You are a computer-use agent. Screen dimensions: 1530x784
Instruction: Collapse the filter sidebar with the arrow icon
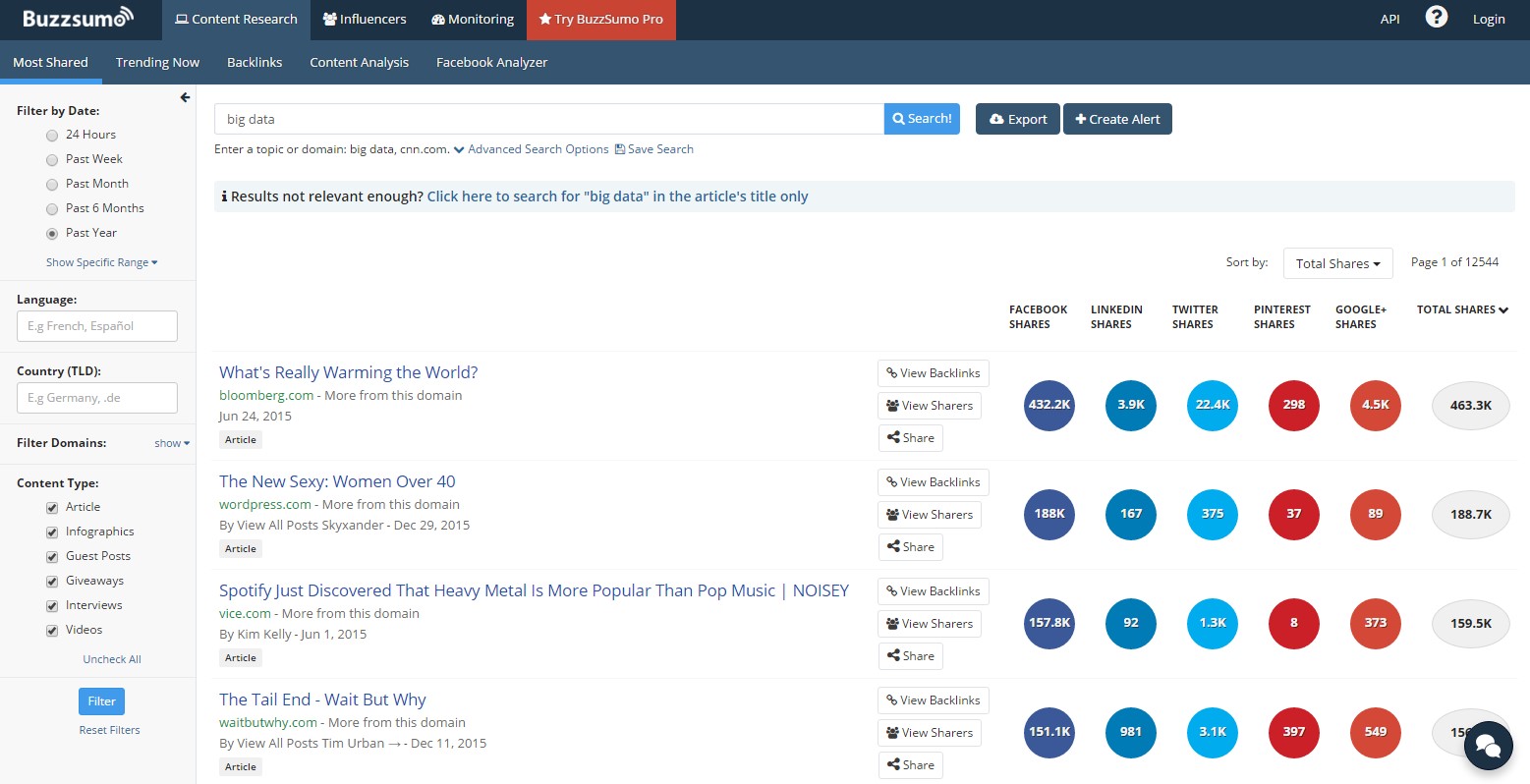(185, 97)
